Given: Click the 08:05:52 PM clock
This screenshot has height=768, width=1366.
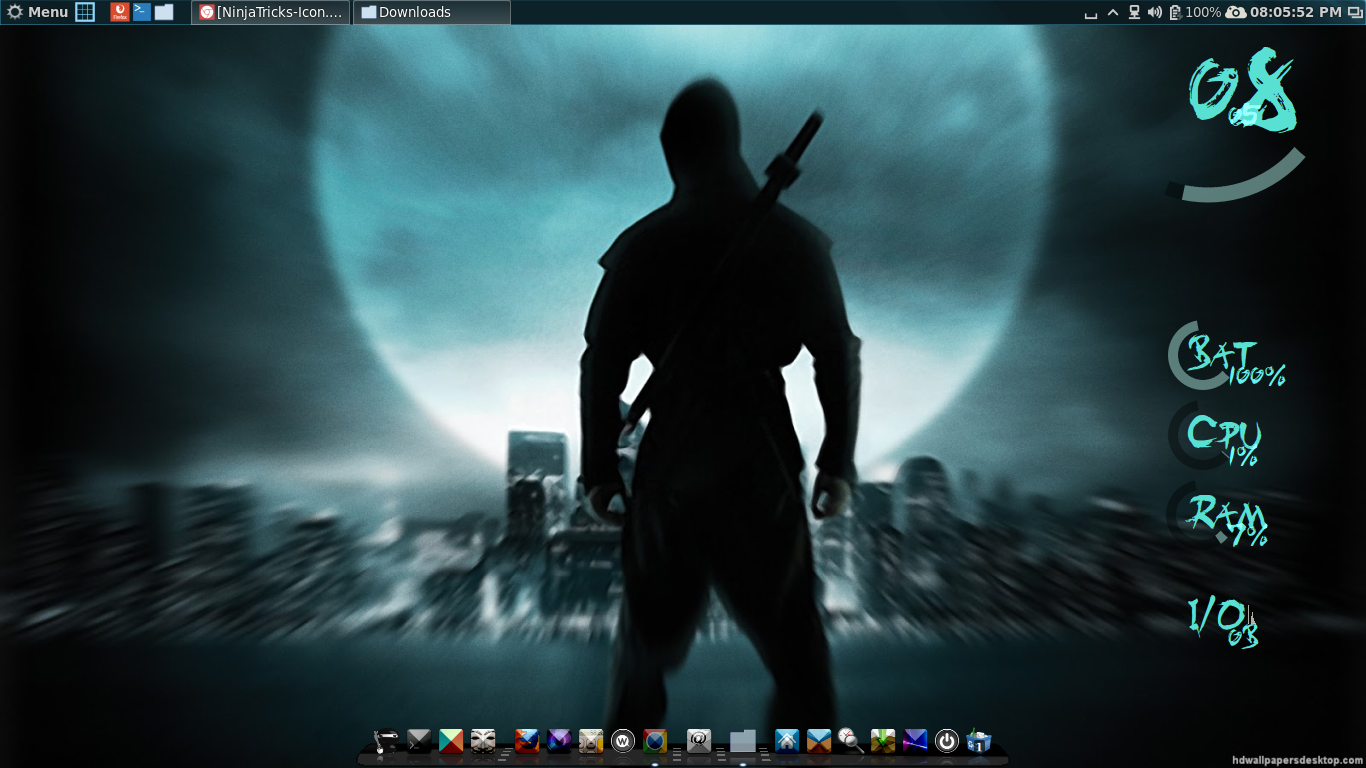Looking at the screenshot, I should tap(1295, 12).
